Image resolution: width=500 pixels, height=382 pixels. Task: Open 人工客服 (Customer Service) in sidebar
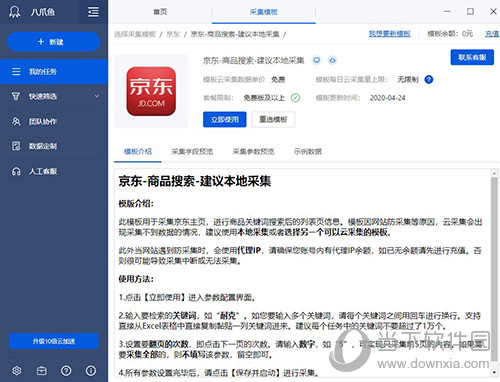[x=54, y=171]
